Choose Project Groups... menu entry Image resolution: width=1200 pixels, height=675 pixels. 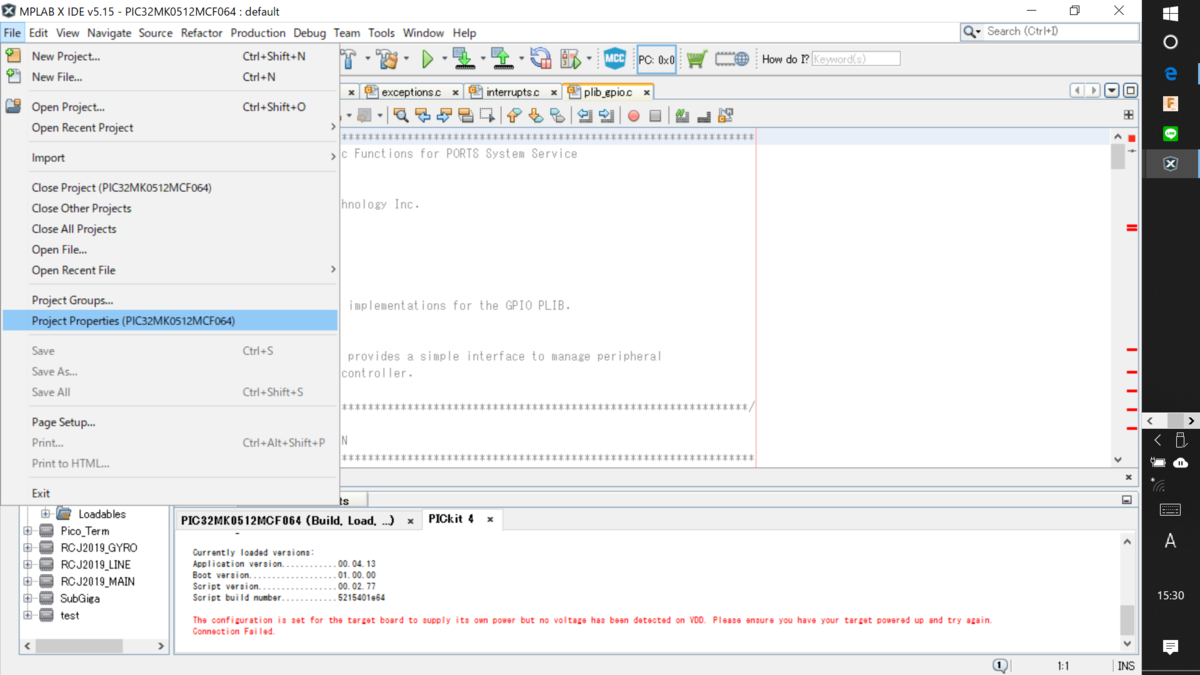pyautogui.click(x=170, y=300)
